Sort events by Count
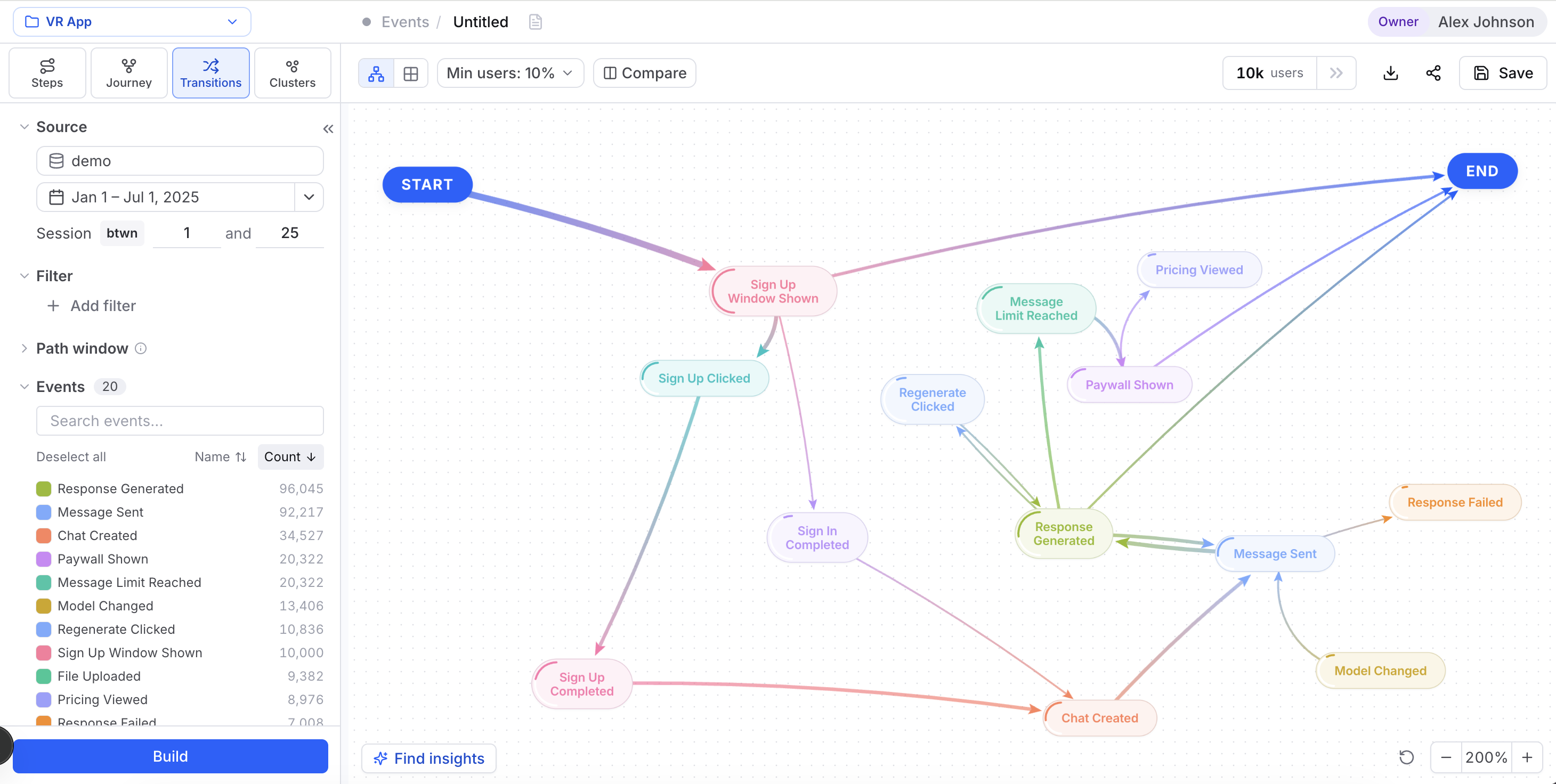 290,457
